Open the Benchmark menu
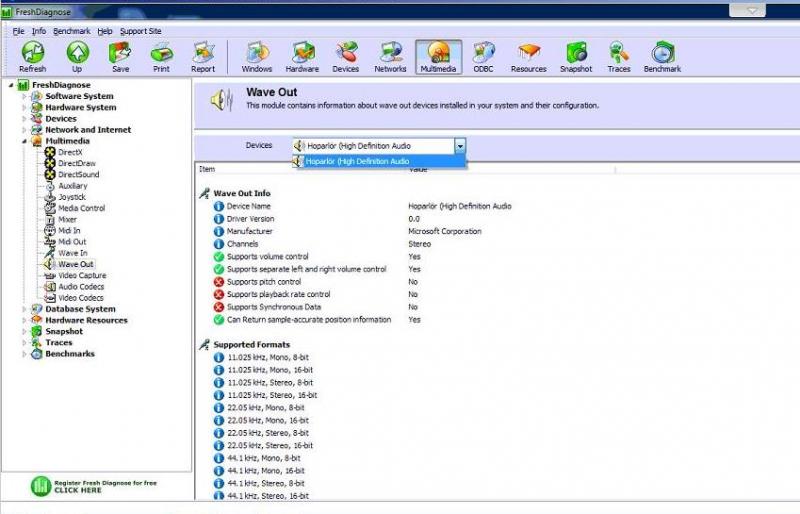This screenshot has height=514, width=800. pos(71,31)
